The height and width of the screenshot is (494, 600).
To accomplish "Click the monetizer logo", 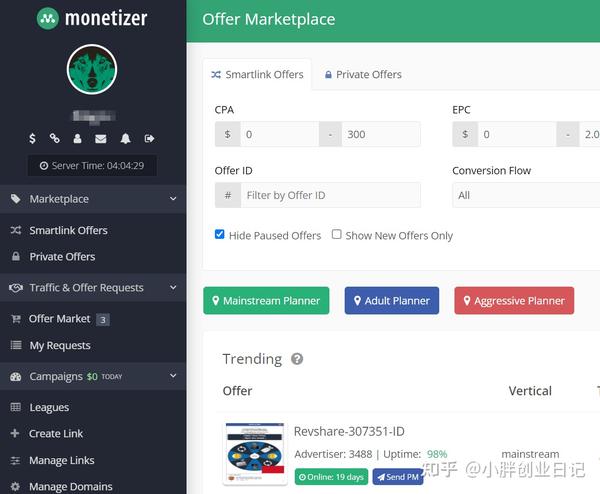I will click(x=92, y=18).
